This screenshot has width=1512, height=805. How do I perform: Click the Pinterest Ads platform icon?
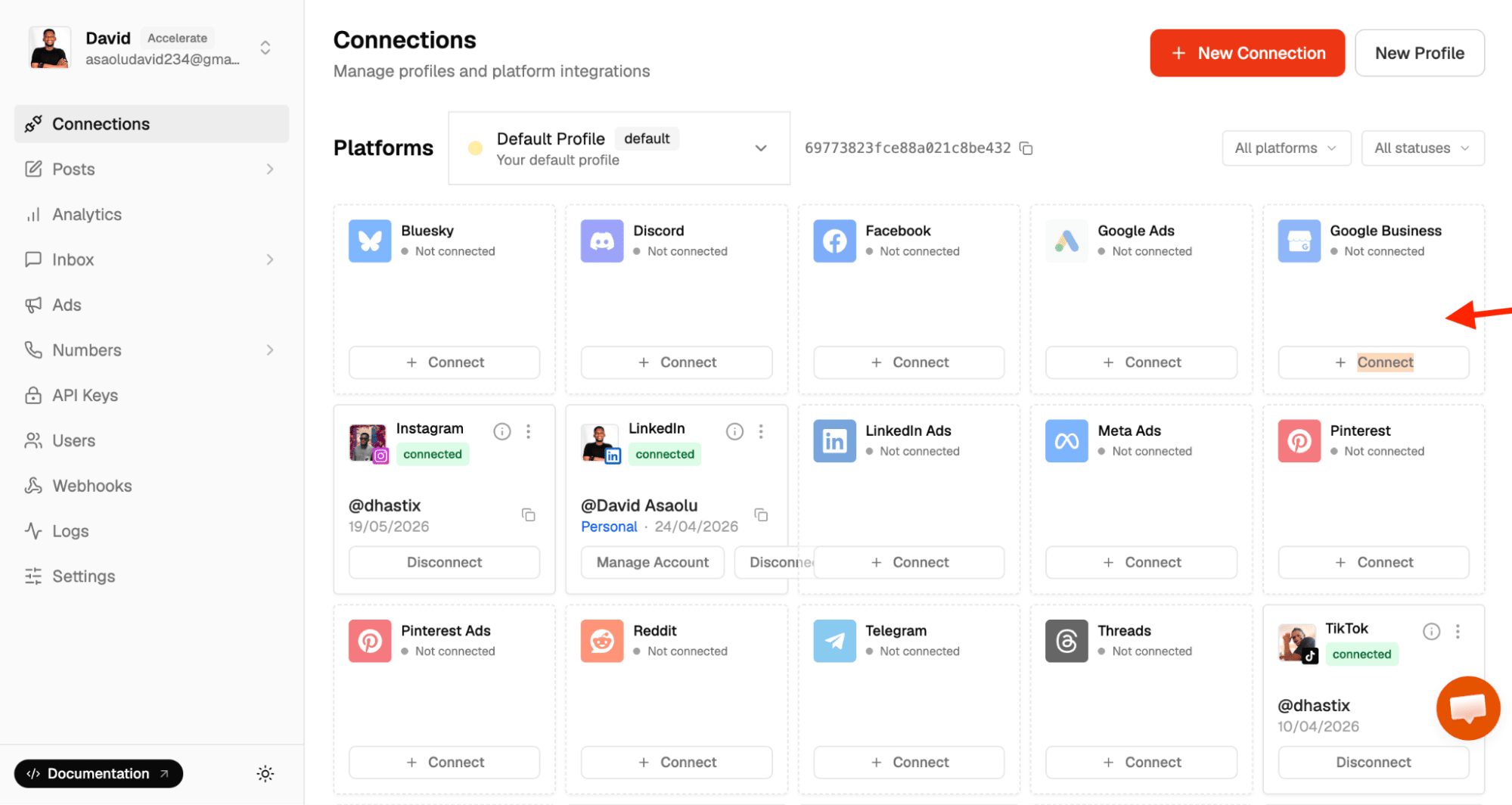pyautogui.click(x=370, y=641)
